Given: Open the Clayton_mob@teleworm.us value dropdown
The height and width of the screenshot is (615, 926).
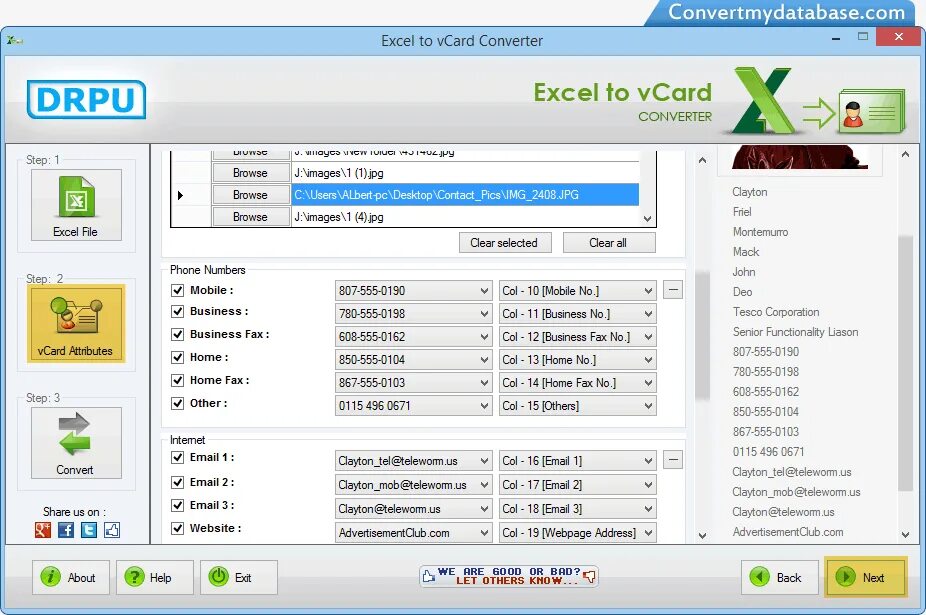Looking at the screenshot, I should (x=413, y=485).
